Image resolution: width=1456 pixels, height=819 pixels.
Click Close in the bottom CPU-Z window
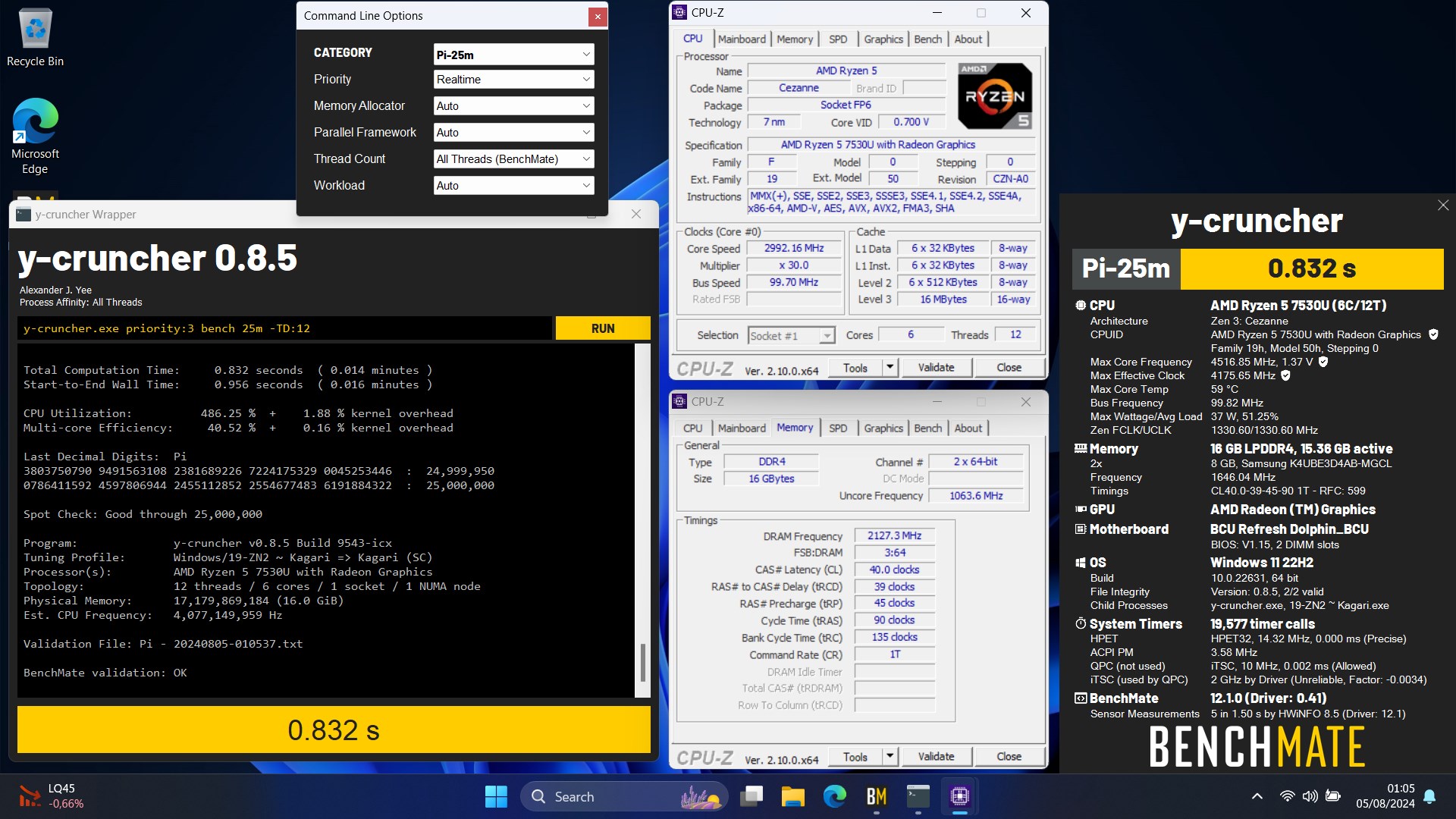[x=1009, y=757]
